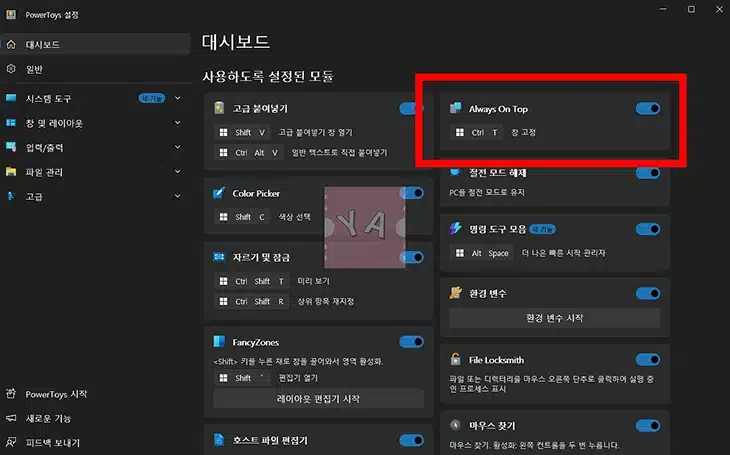Select 입력/출력 in the sidebar
This screenshot has height=455, width=730.
coord(95,147)
